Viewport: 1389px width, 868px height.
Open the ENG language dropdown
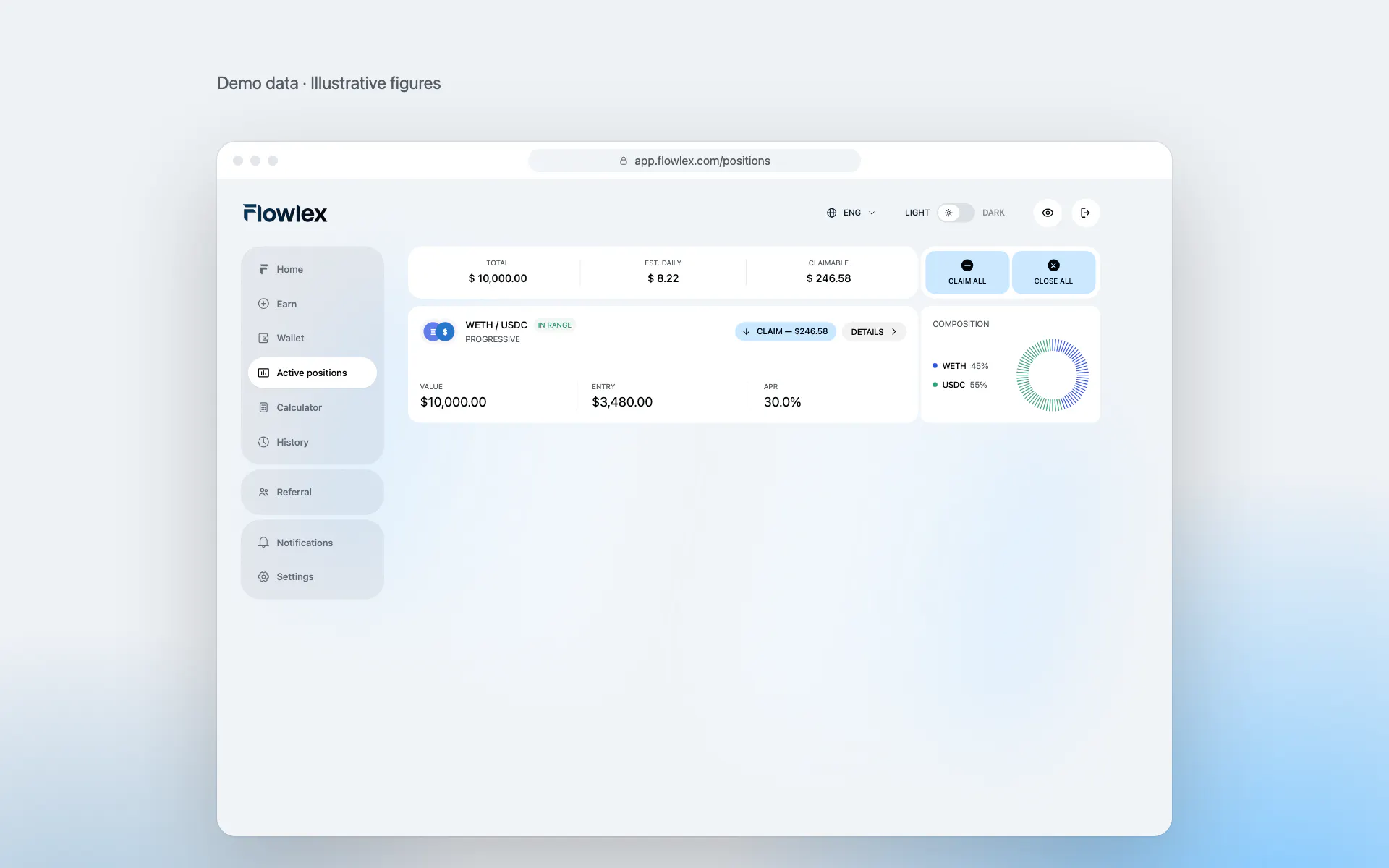tap(851, 213)
